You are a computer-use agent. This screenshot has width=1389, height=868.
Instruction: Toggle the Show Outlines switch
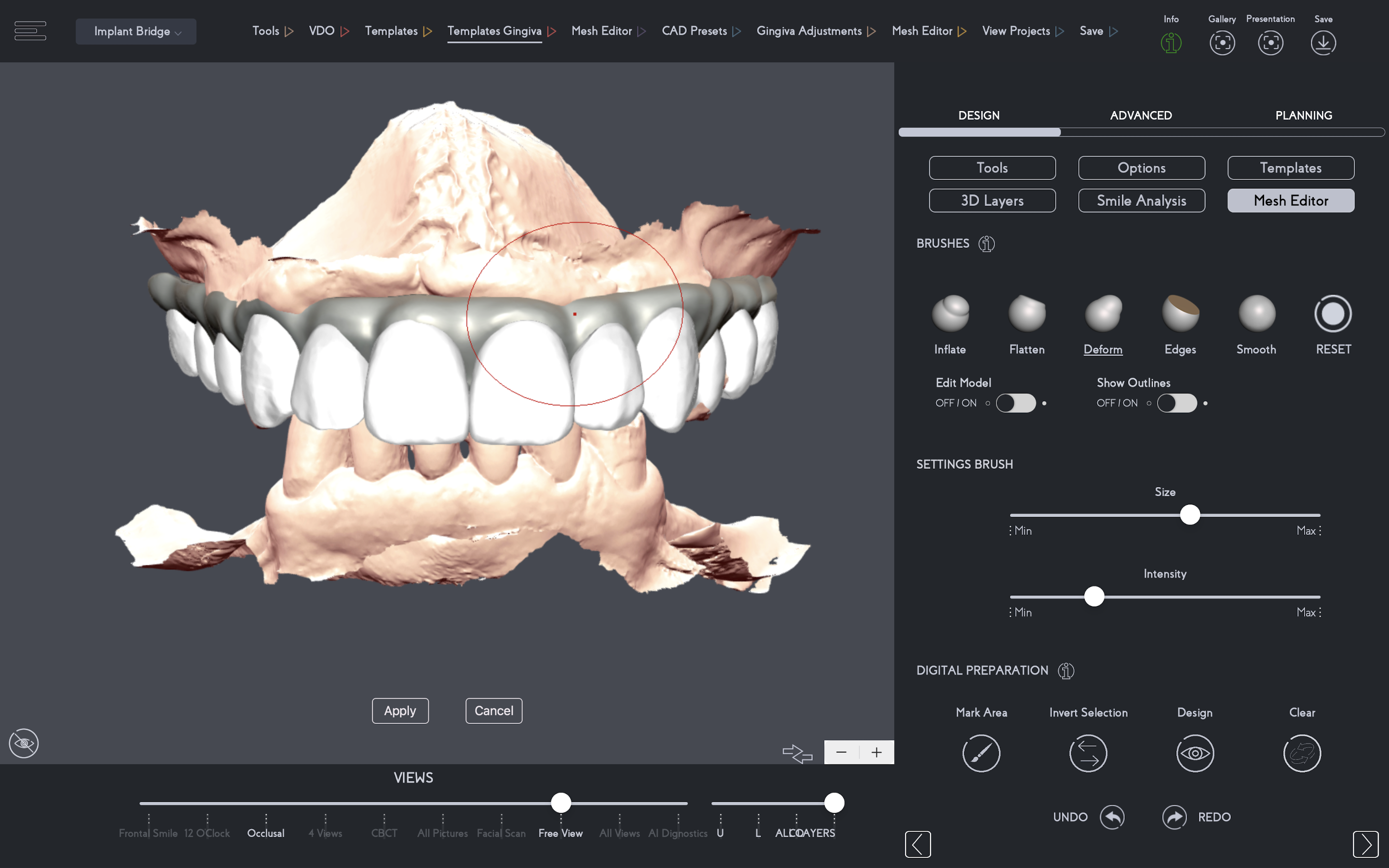pos(1177,403)
